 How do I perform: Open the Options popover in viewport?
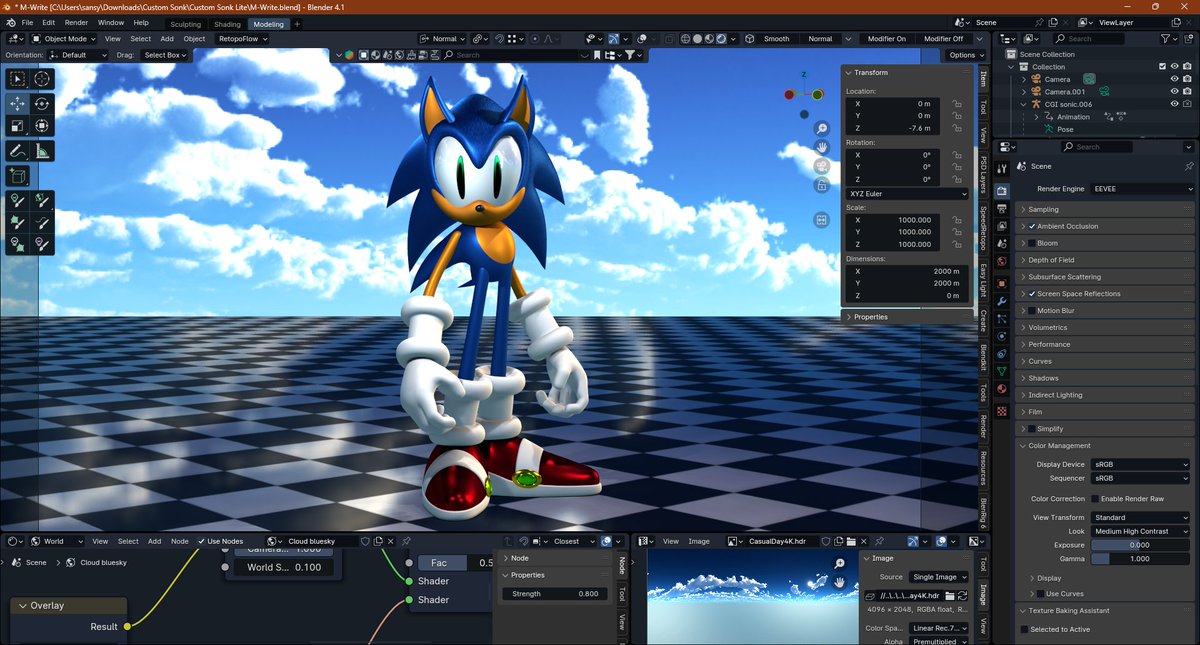(966, 55)
